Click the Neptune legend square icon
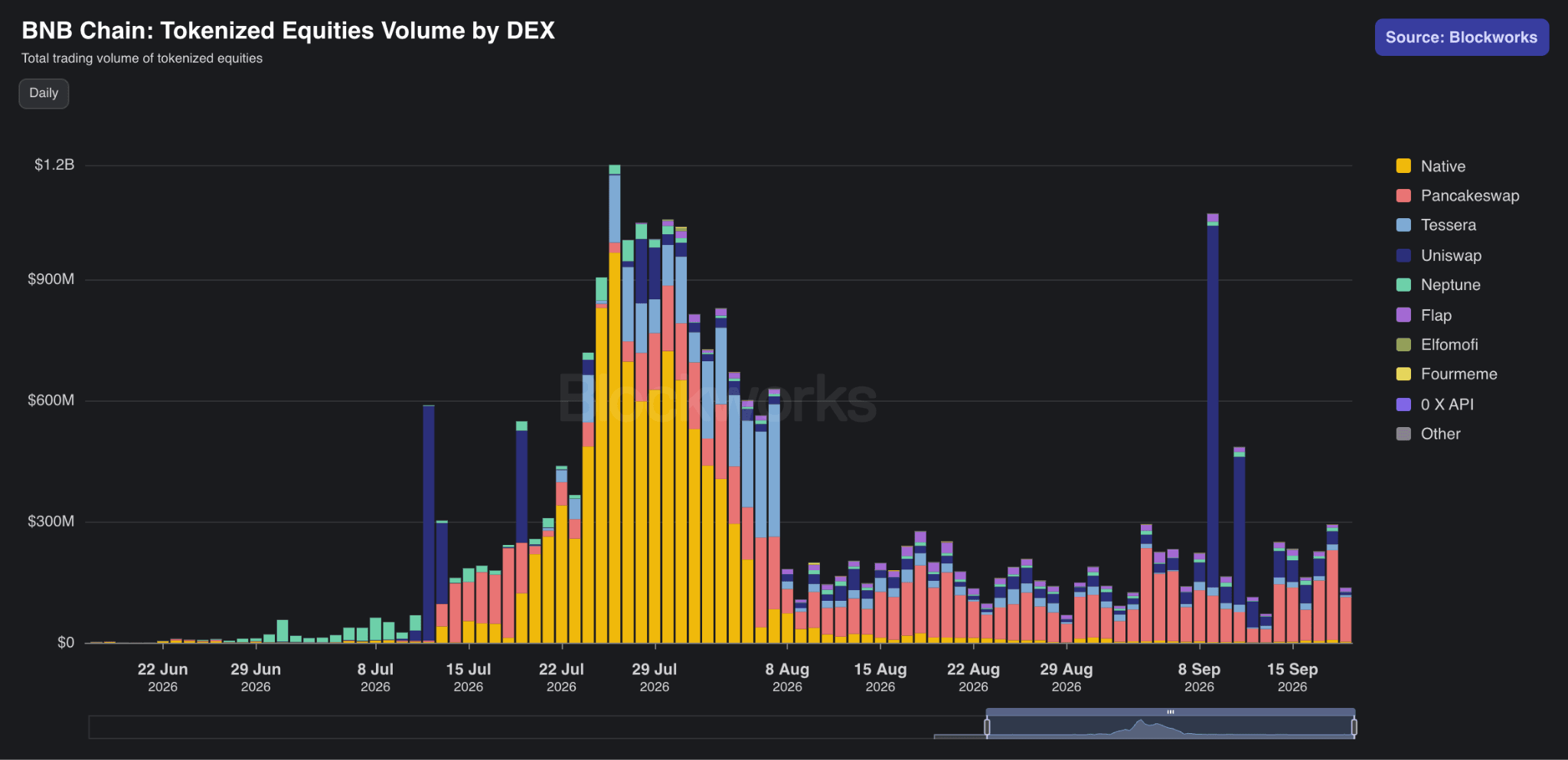 (1403, 285)
